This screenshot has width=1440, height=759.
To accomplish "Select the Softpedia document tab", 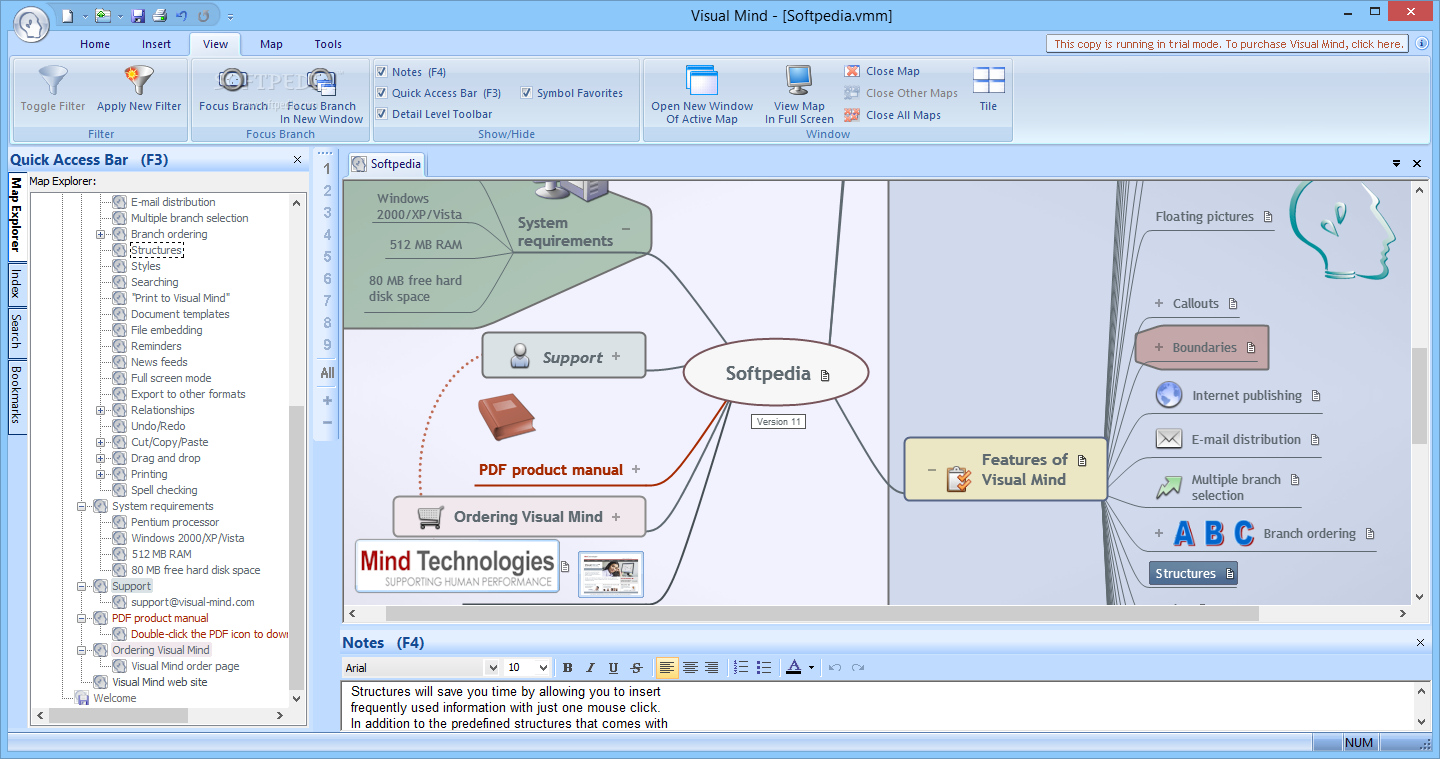I will coord(387,164).
